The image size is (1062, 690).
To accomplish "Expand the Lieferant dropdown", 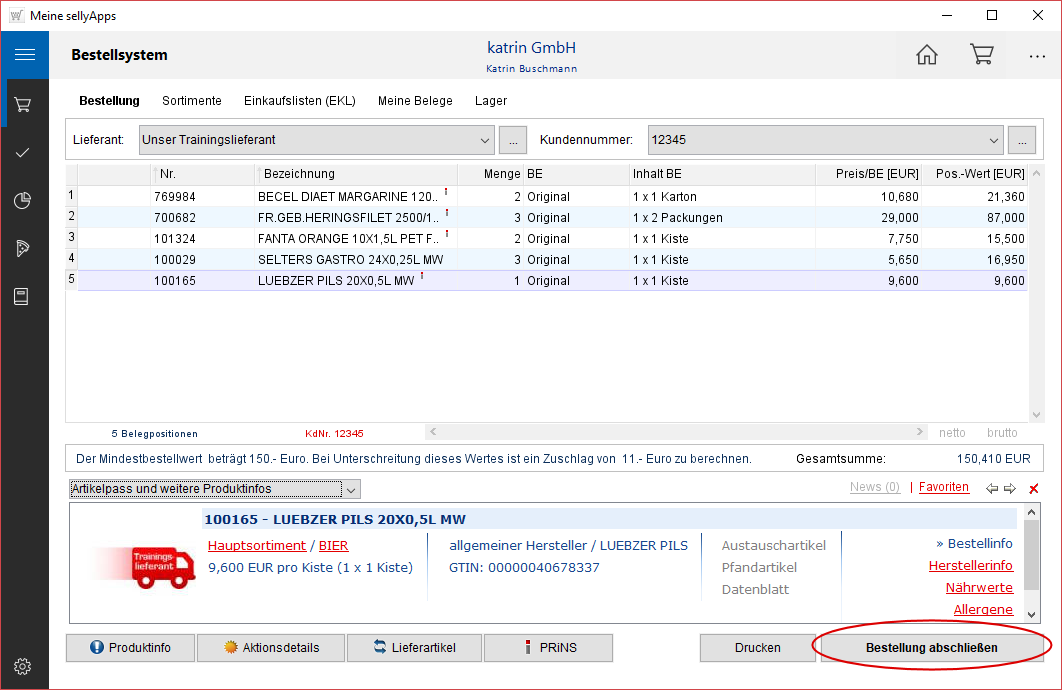I will point(485,140).
